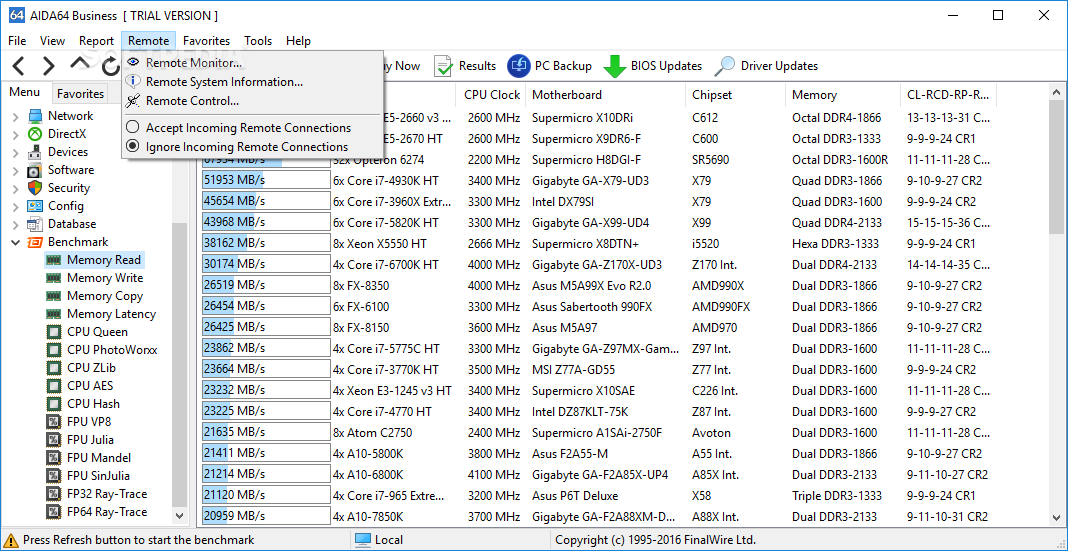Go back with the left arrow icon
This screenshot has width=1068, height=551.
pos(18,66)
